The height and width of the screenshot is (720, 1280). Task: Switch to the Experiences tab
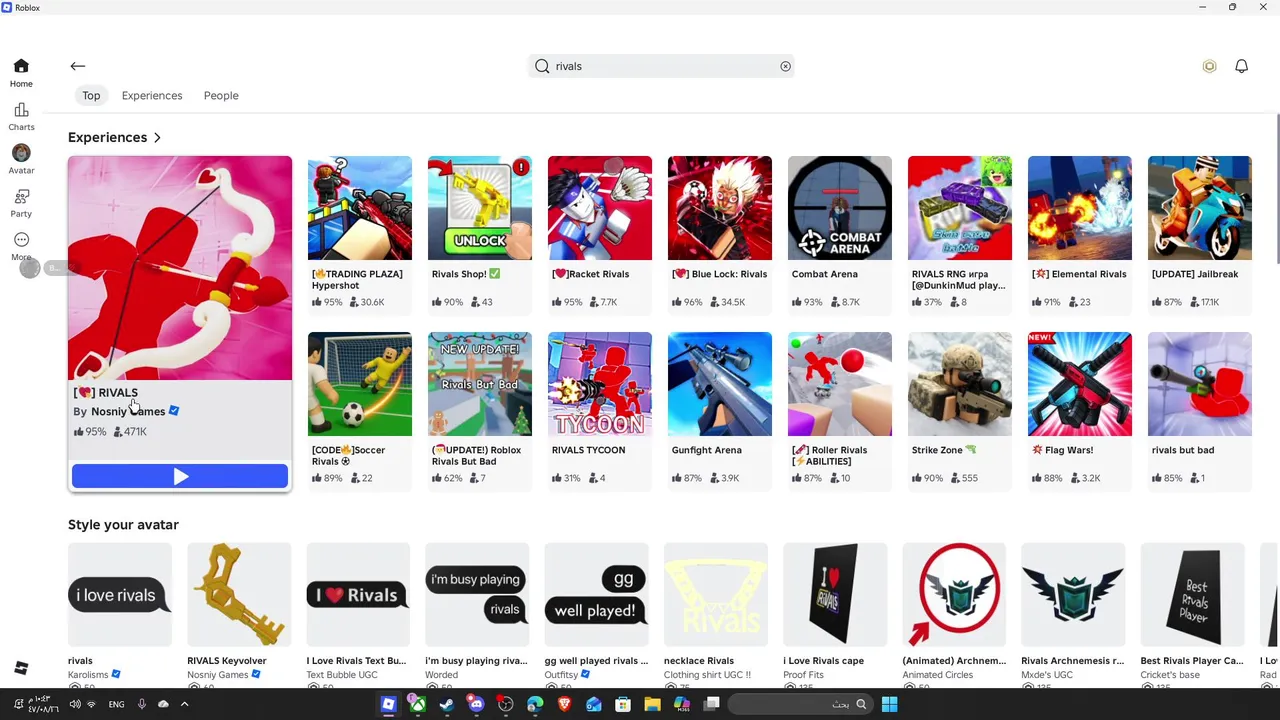[x=152, y=96]
